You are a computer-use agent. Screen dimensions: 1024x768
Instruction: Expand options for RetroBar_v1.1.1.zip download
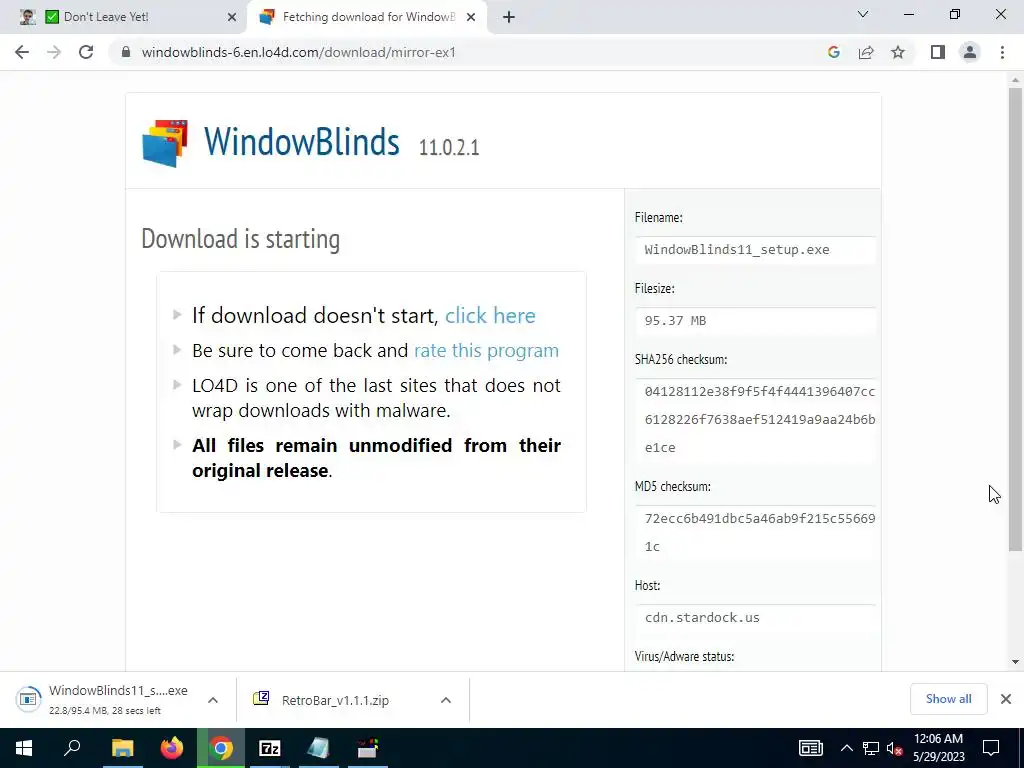click(x=446, y=700)
